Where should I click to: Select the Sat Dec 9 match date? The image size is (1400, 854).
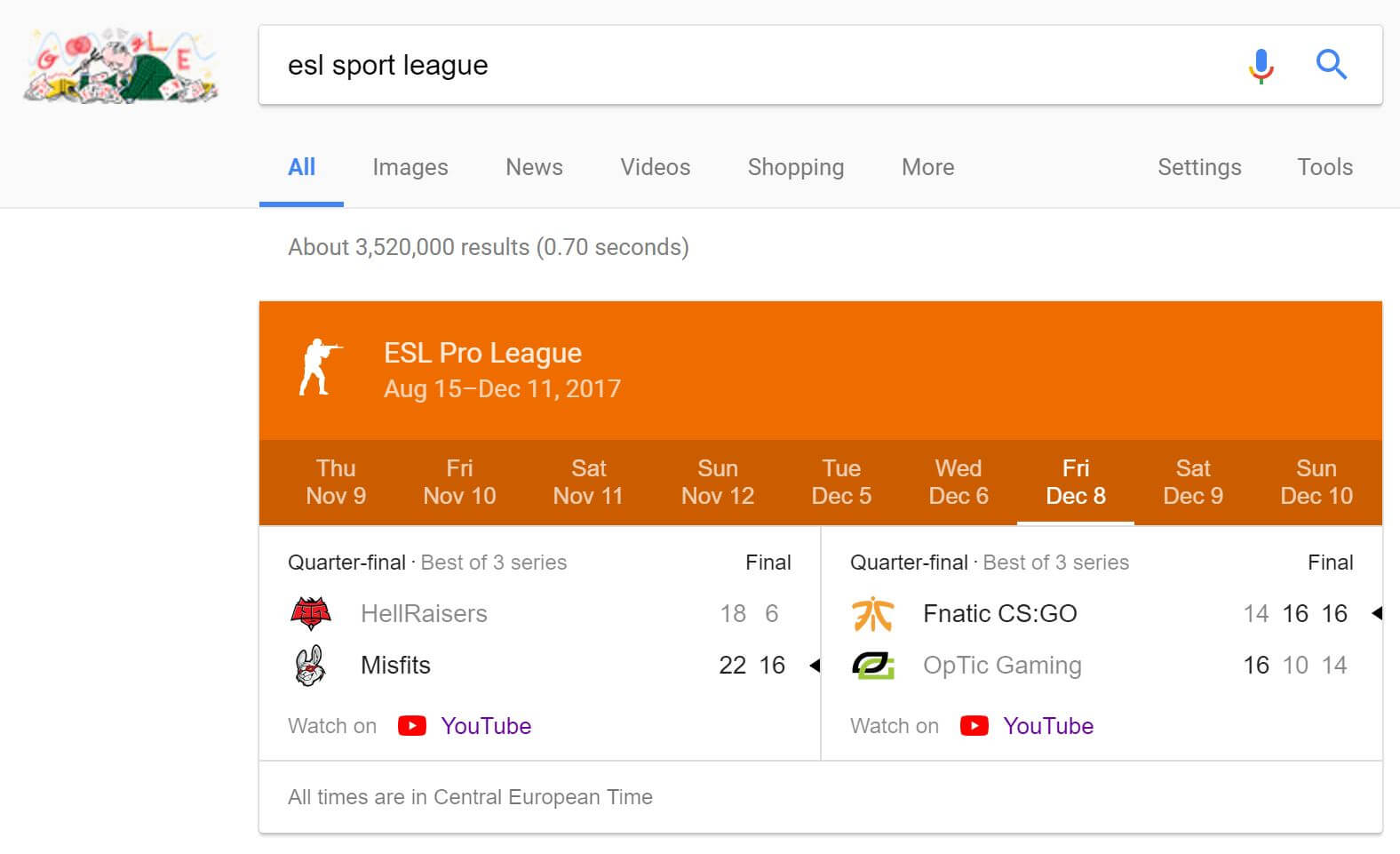click(1193, 482)
